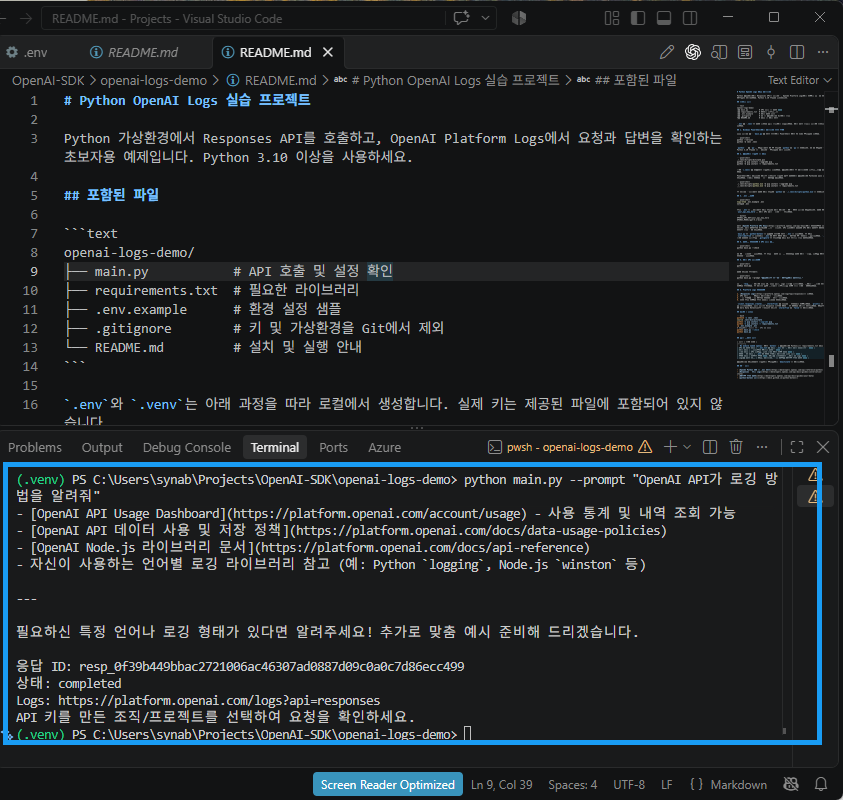Close the terminal panel
This screenshot has height=800, width=843.
pos(823,447)
